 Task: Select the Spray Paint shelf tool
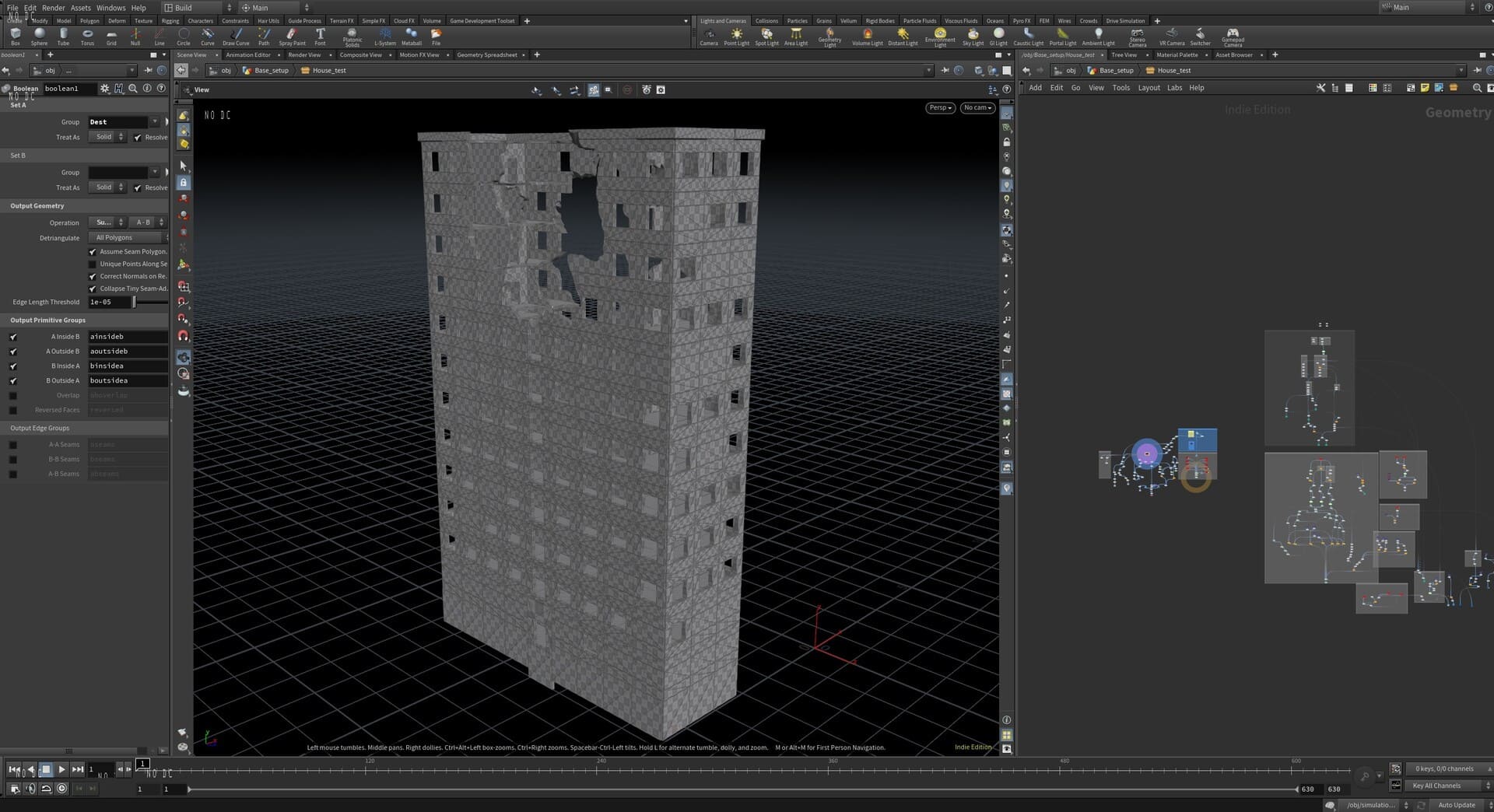(x=292, y=37)
